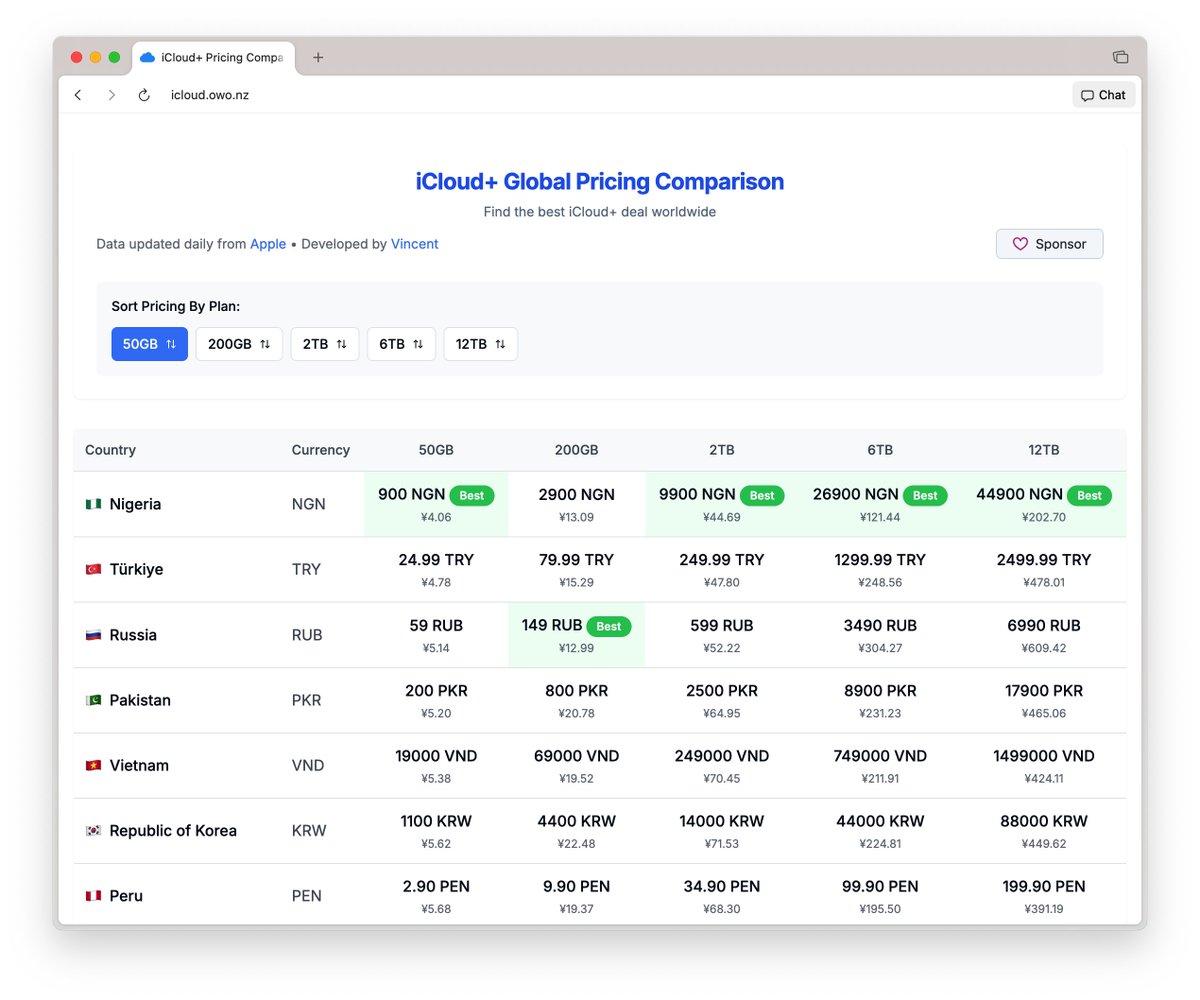This screenshot has width=1200, height=1000.
Task: Click the Nigeria flag icon
Action: click(93, 504)
